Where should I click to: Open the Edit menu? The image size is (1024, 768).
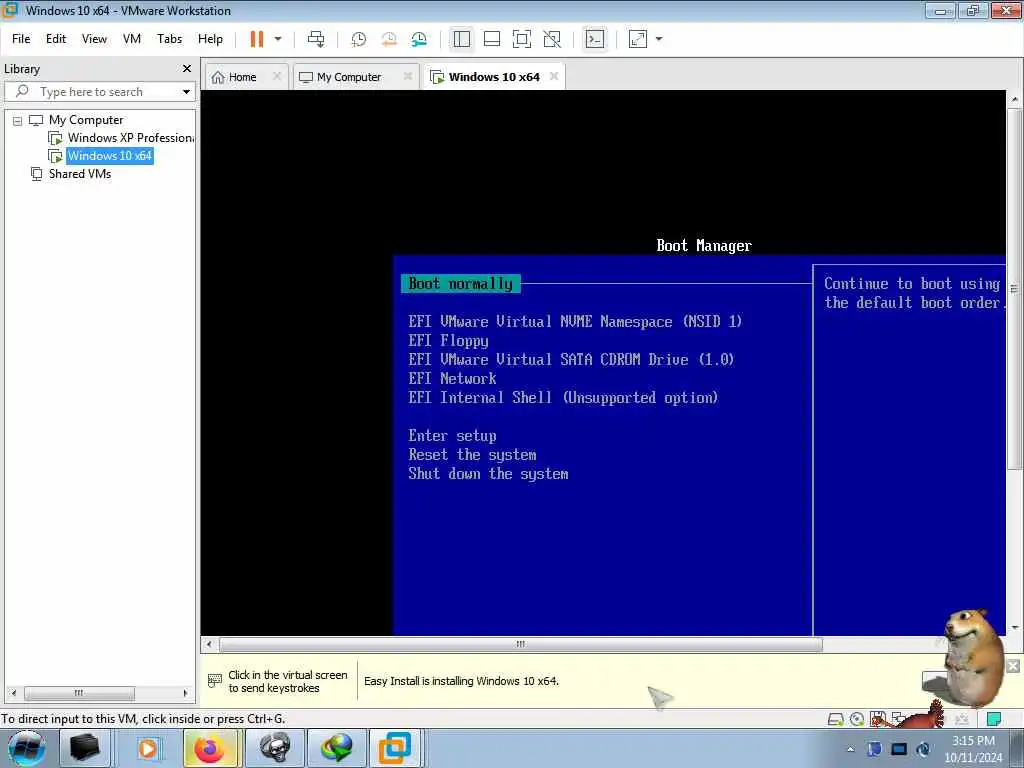[x=56, y=39]
